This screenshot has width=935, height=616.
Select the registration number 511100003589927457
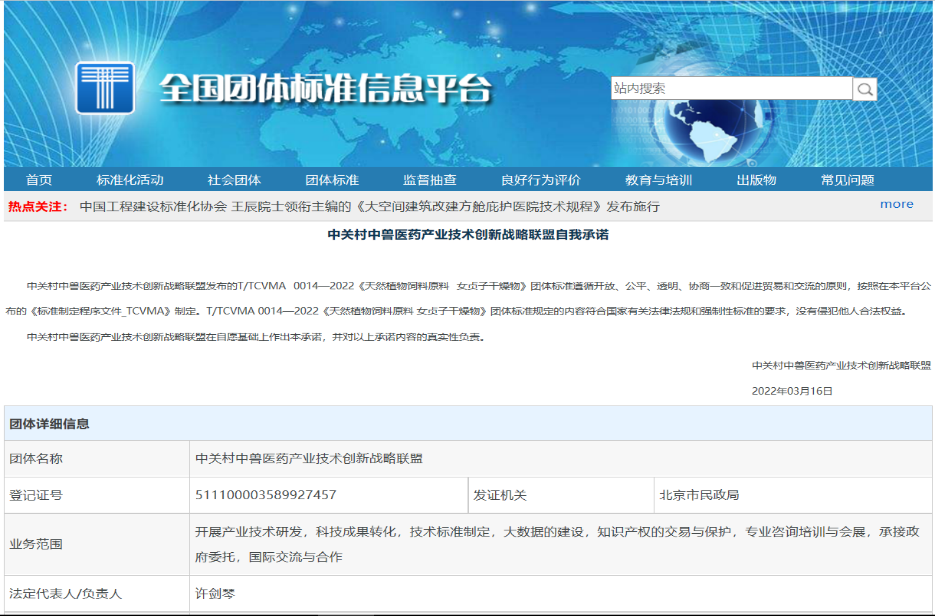point(266,495)
